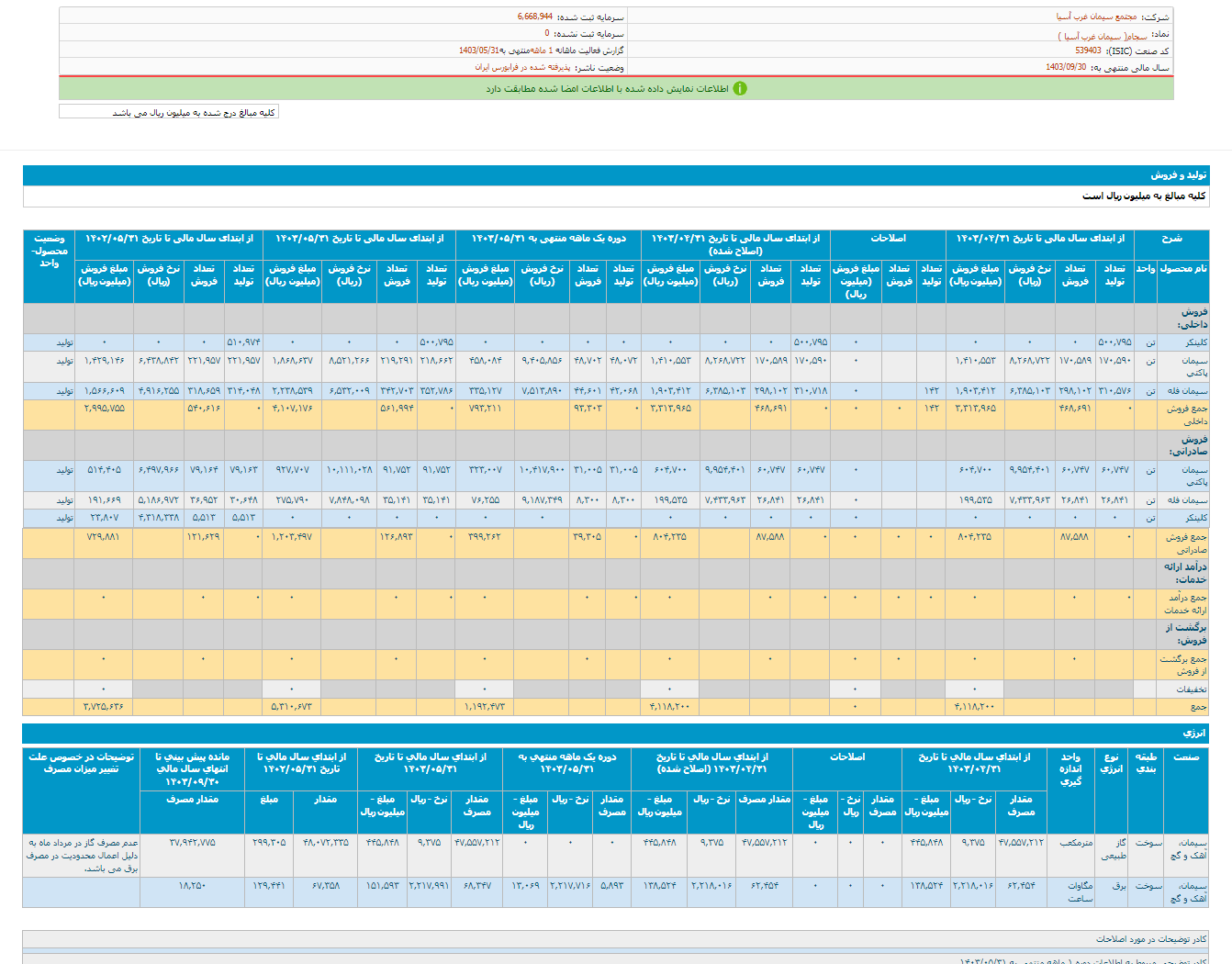Select the تولید و فروش section header
This screenshot has height=964, width=1232.
point(1179,175)
